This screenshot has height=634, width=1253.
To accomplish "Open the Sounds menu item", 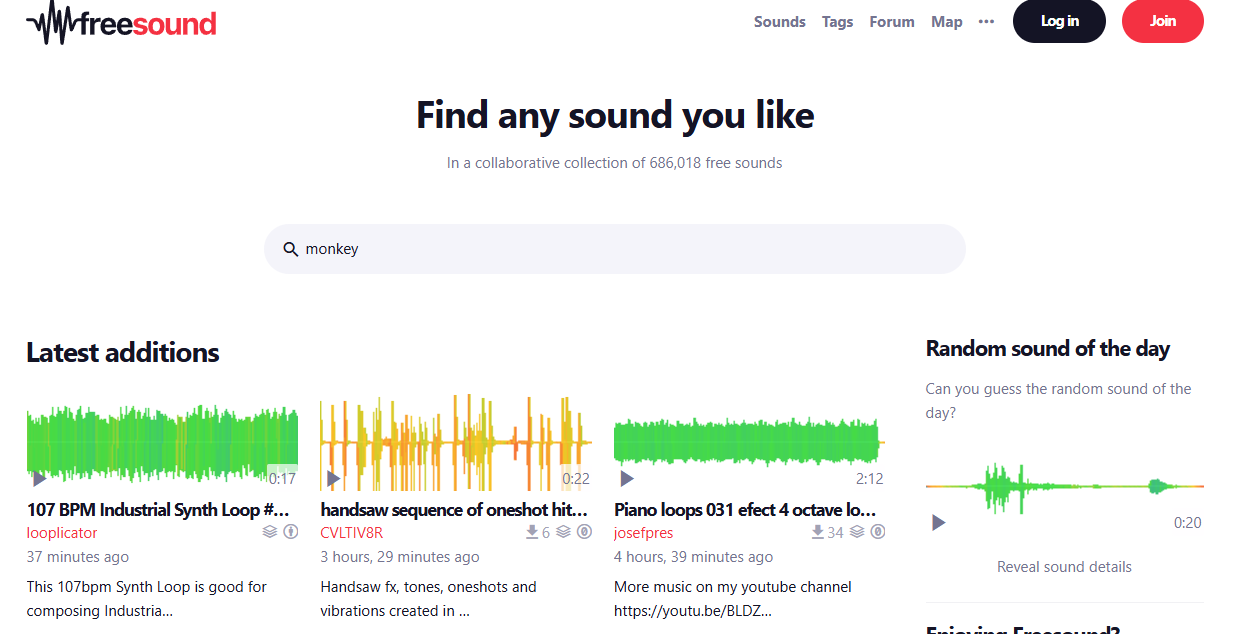I will click(779, 22).
